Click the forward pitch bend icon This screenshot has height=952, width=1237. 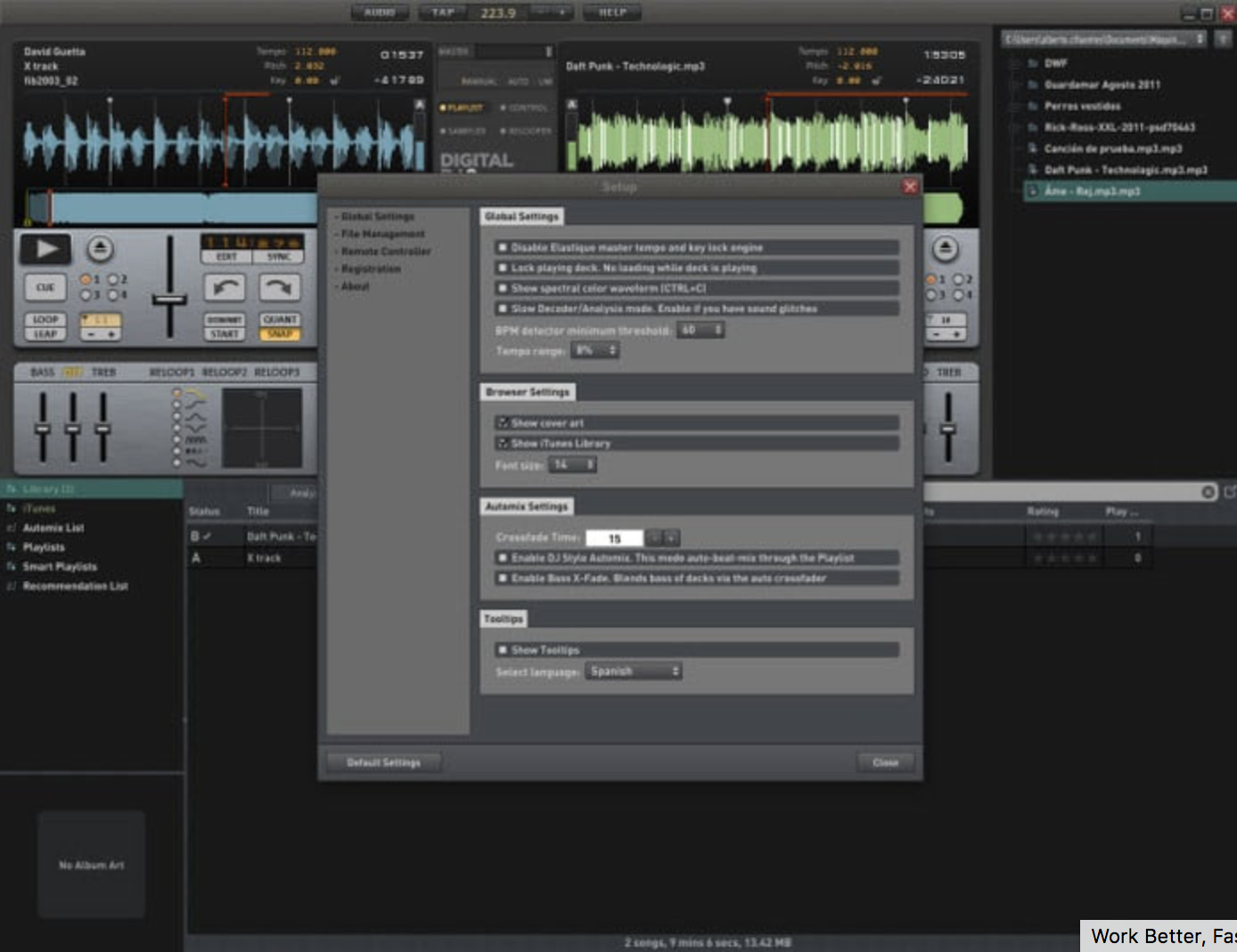click(x=278, y=287)
